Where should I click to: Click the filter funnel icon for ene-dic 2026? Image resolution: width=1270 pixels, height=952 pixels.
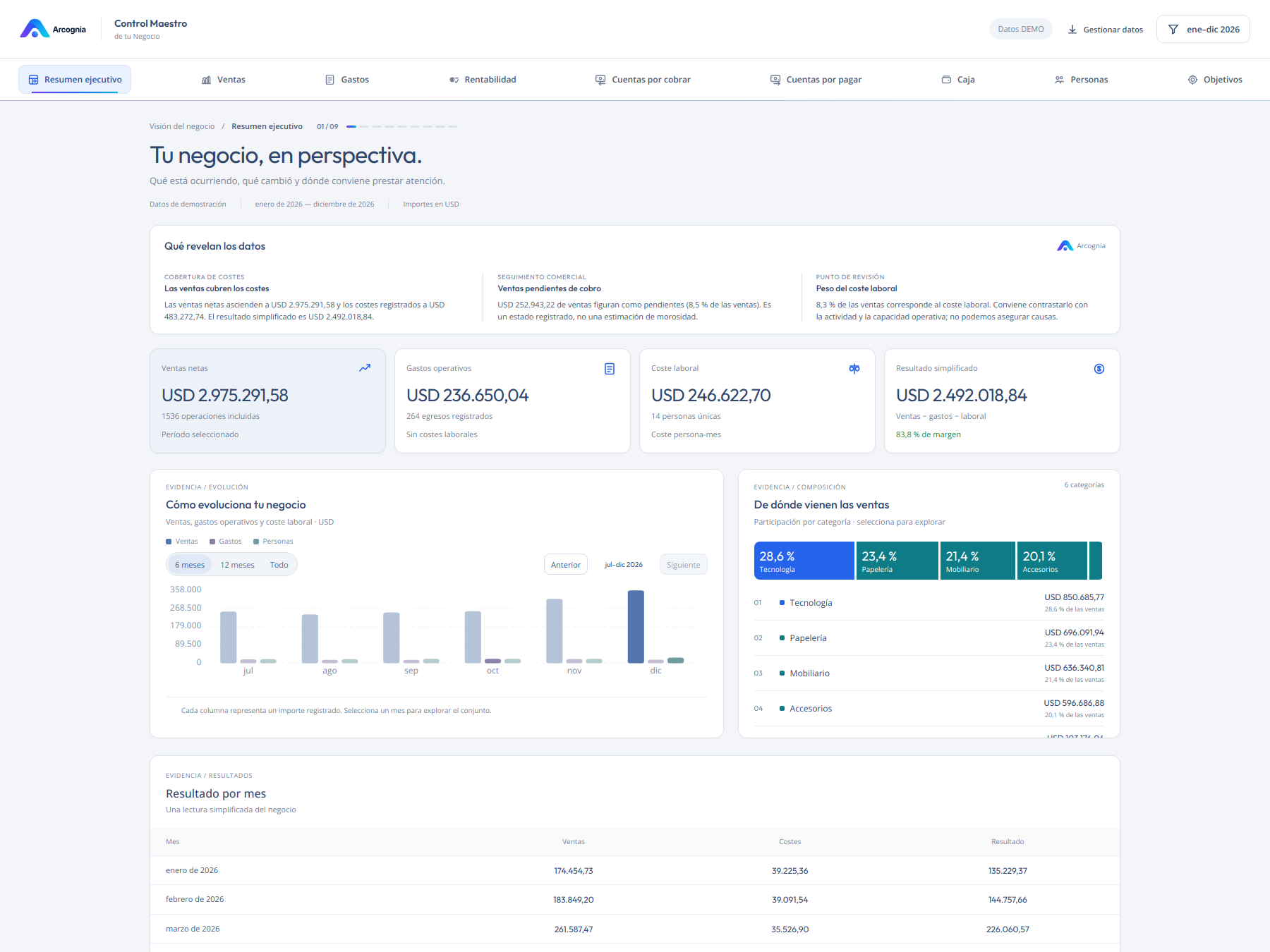(x=1173, y=30)
